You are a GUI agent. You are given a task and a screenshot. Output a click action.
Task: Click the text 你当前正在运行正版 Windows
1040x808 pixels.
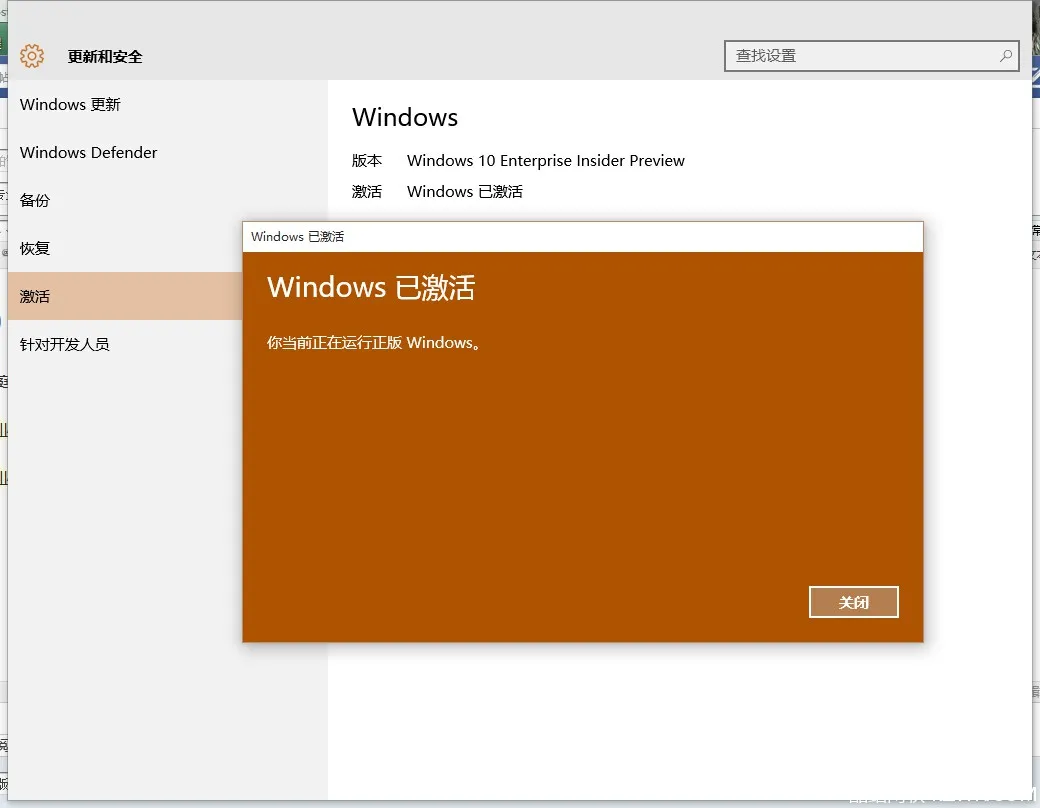373,343
